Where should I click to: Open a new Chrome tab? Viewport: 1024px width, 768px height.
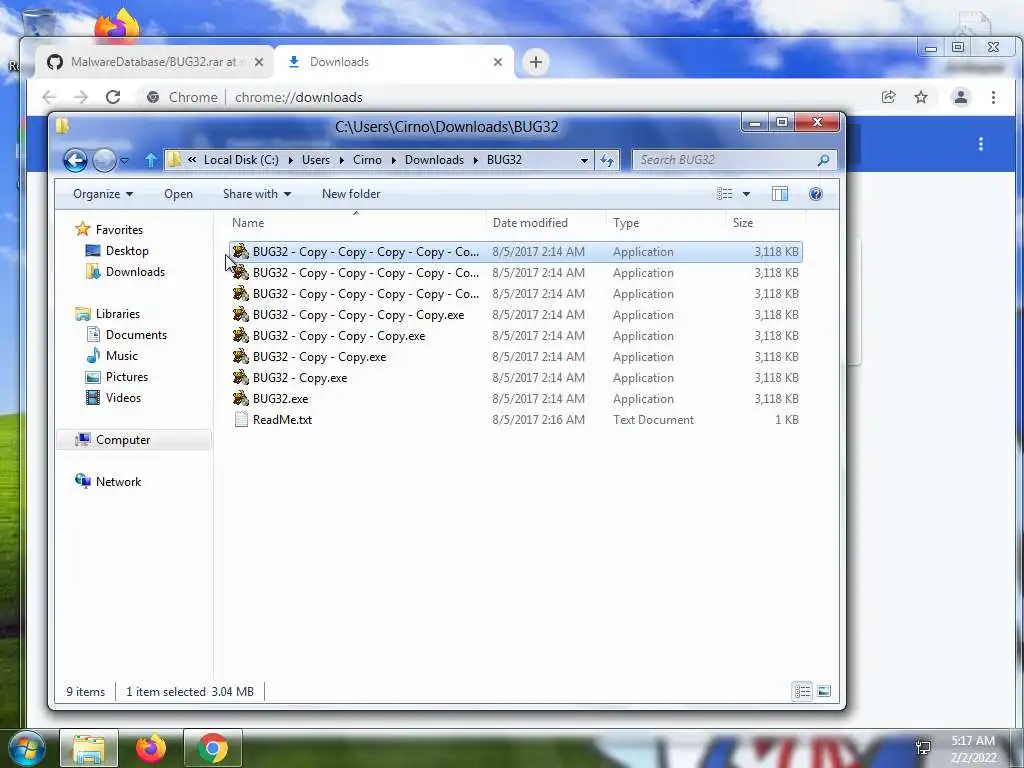pos(536,62)
